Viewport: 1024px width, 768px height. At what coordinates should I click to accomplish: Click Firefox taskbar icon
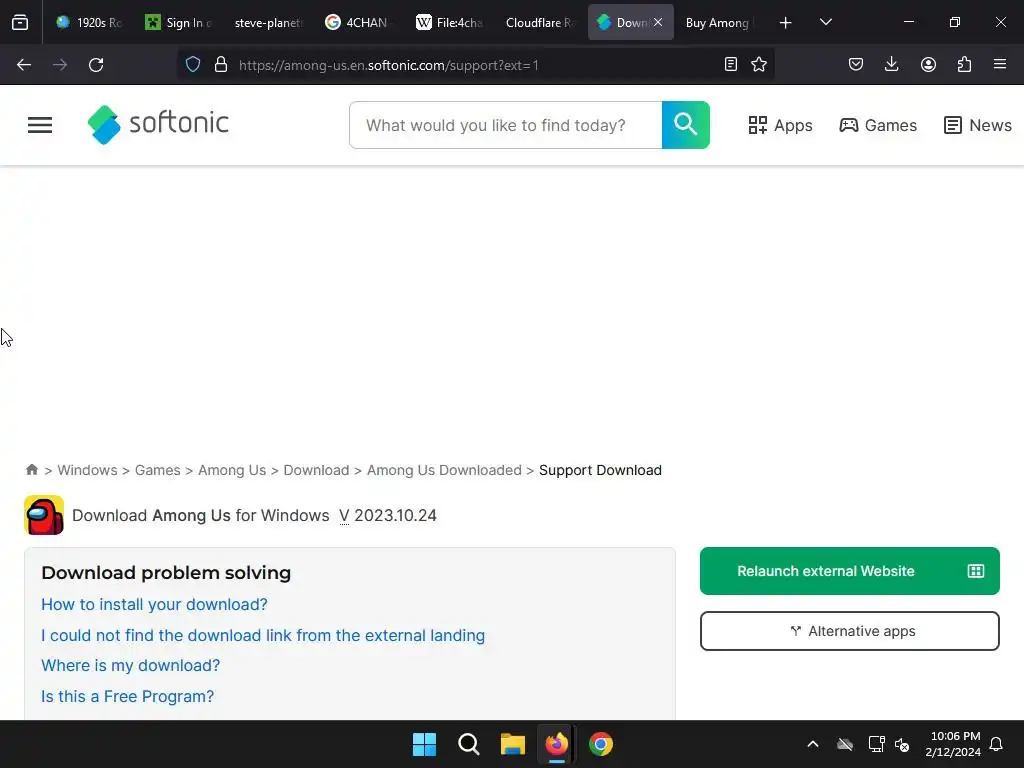556,744
